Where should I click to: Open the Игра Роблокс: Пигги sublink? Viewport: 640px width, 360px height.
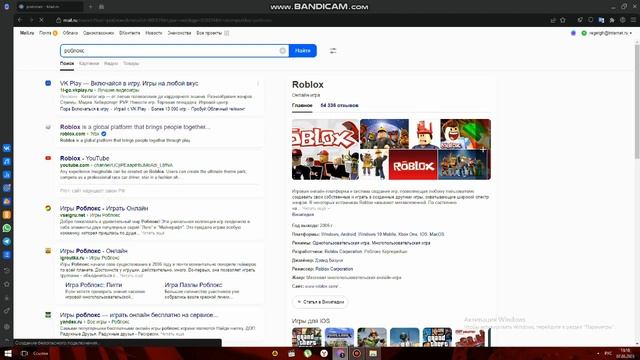click(93, 285)
